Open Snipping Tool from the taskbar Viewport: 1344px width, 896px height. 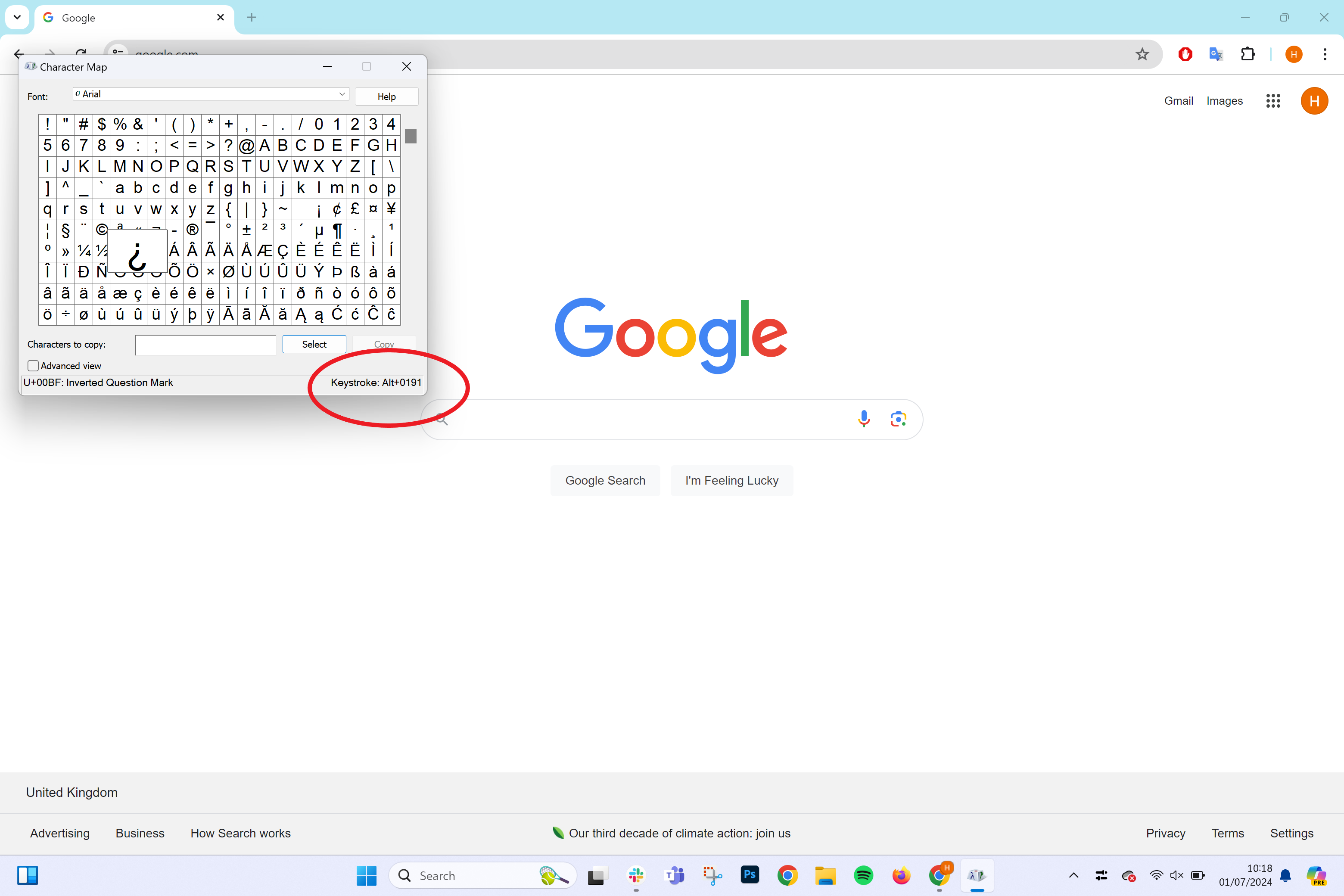[x=712, y=875]
